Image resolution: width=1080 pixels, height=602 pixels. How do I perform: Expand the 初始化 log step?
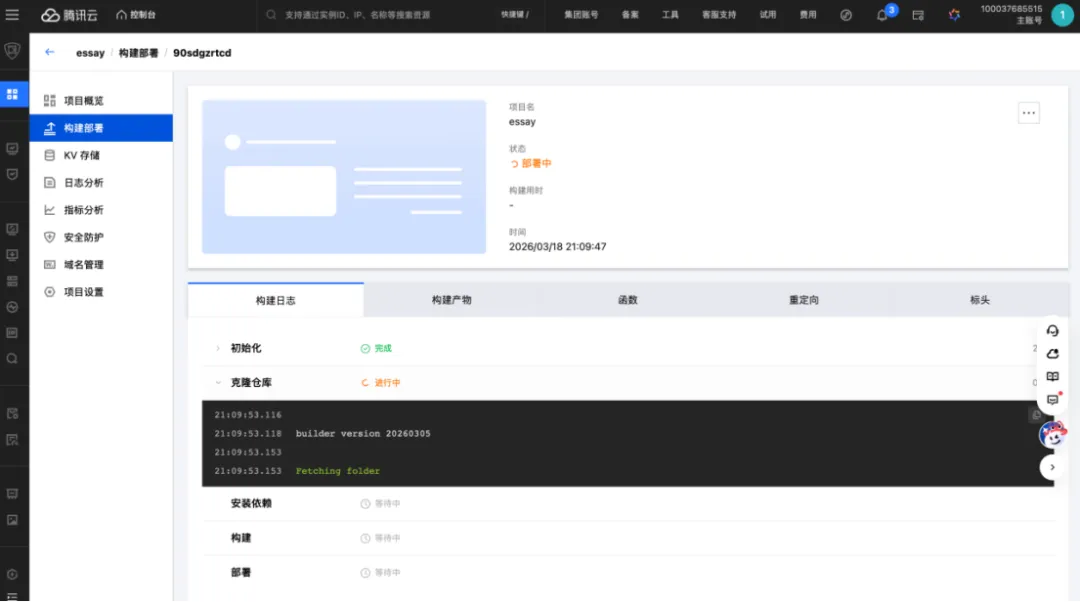click(x=218, y=349)
